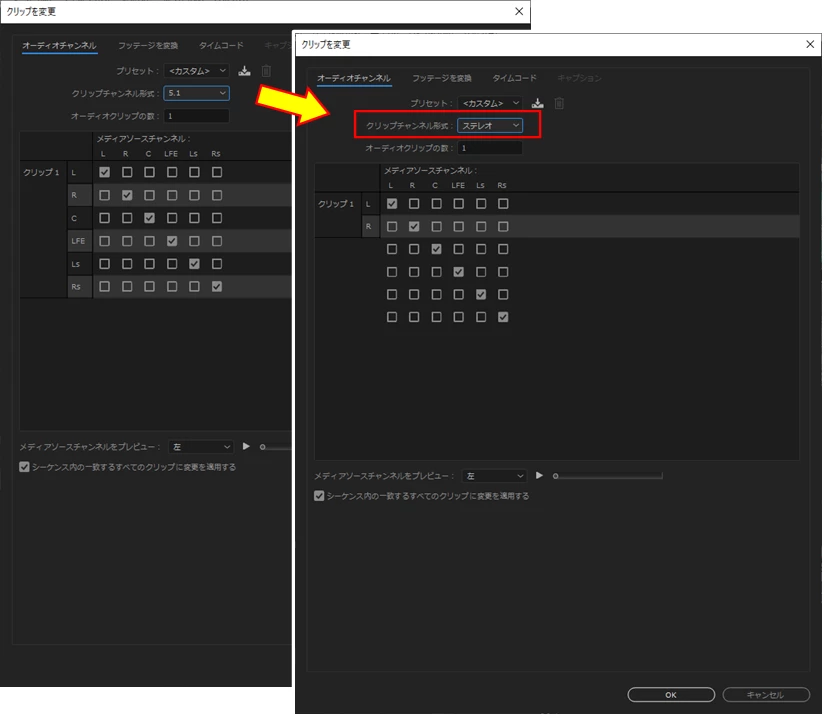Check Rs row L checkbox in back dialog

click(105, 287)
